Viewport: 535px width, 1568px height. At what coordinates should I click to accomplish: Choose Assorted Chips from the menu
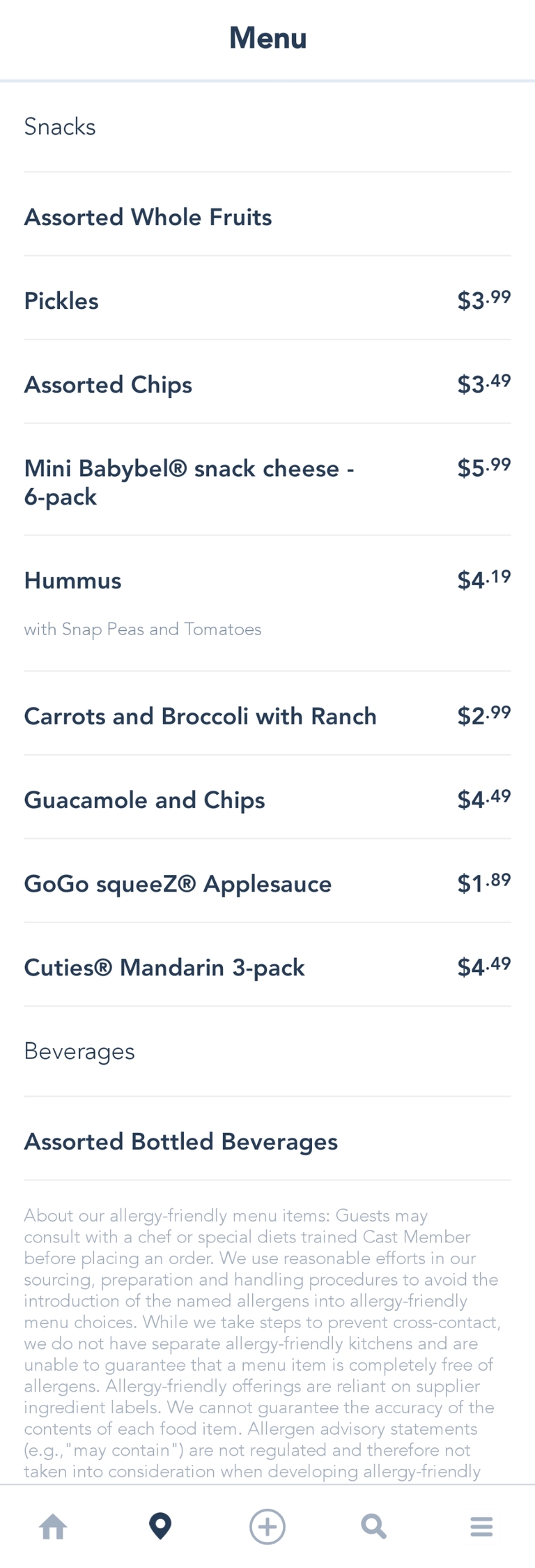tap(108, 384)
